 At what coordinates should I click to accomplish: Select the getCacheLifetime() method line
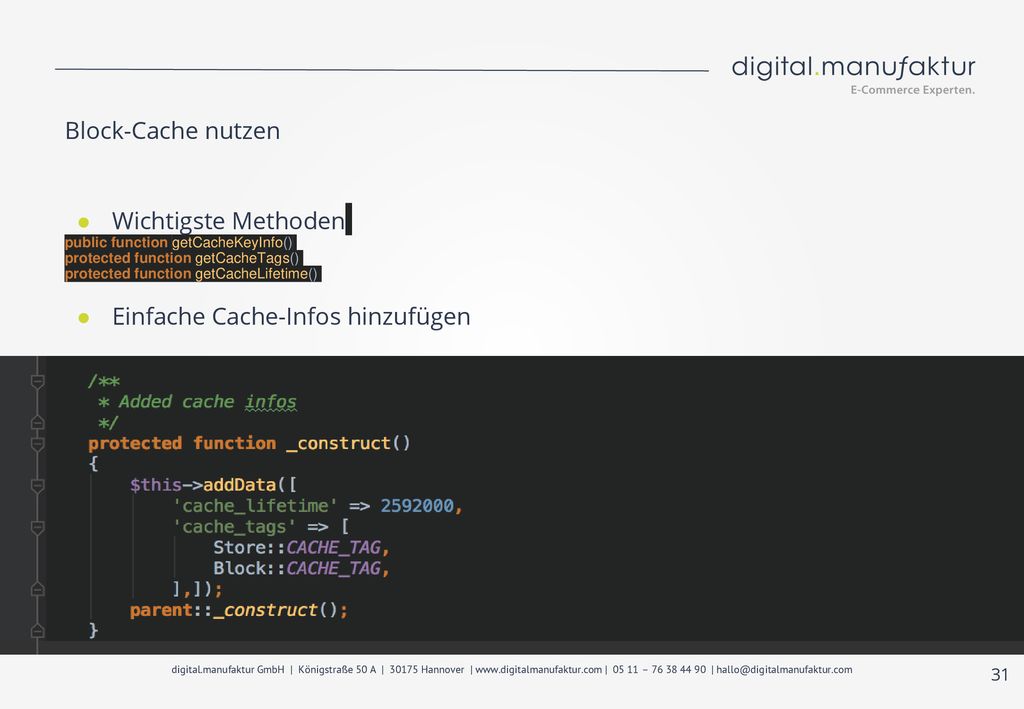[x=193, y=274]
